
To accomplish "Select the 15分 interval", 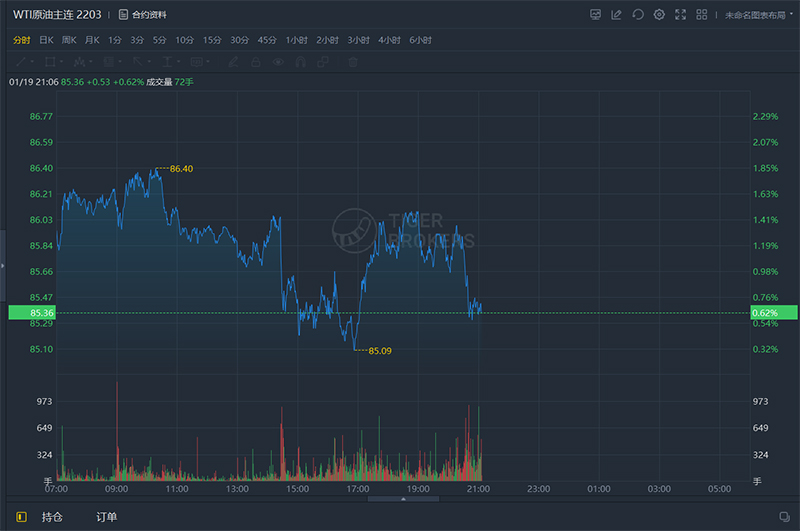I will [212, 40].
